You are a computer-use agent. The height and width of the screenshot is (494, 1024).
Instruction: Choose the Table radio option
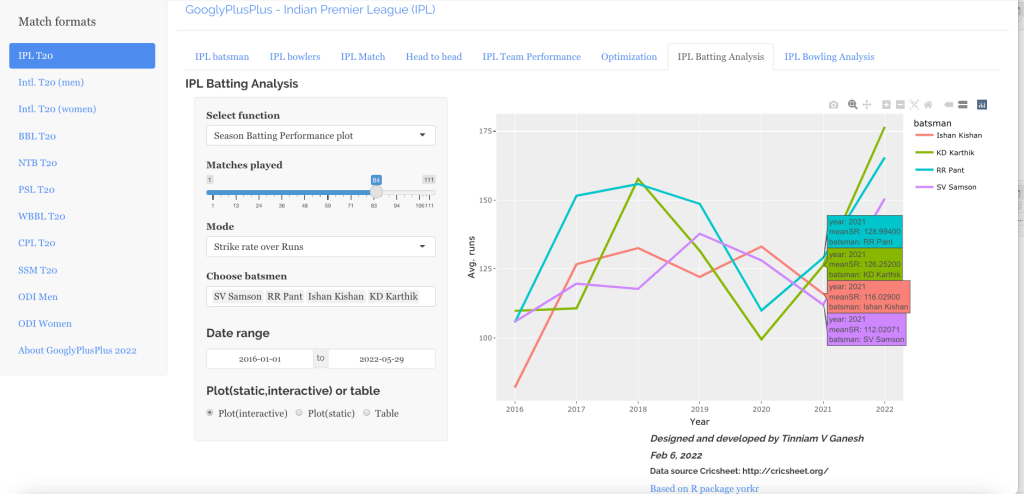click(x=367, y=413)
